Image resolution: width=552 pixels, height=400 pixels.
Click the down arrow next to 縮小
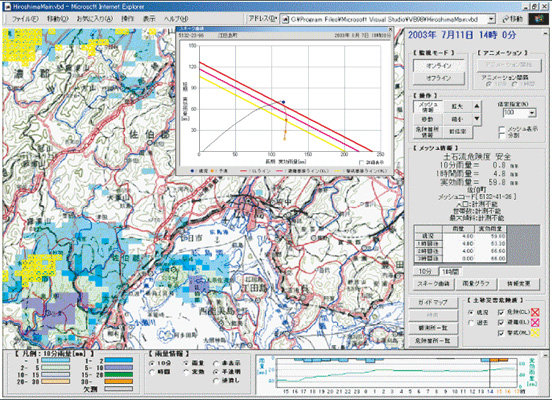[x=476, y=119]
